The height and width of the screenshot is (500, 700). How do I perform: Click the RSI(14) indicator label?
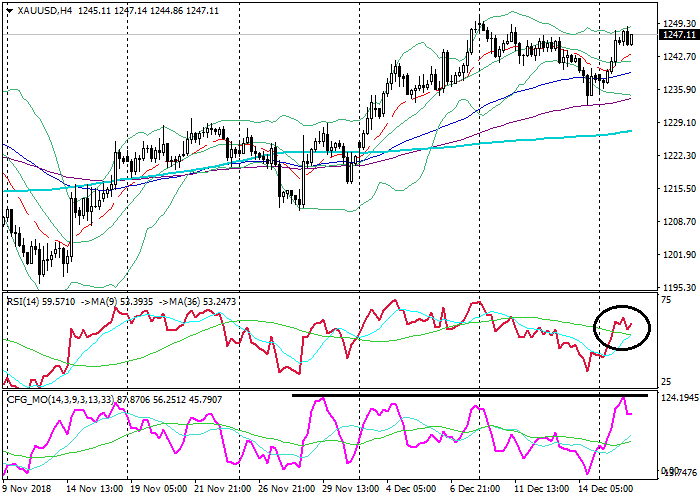pos(24,299)
